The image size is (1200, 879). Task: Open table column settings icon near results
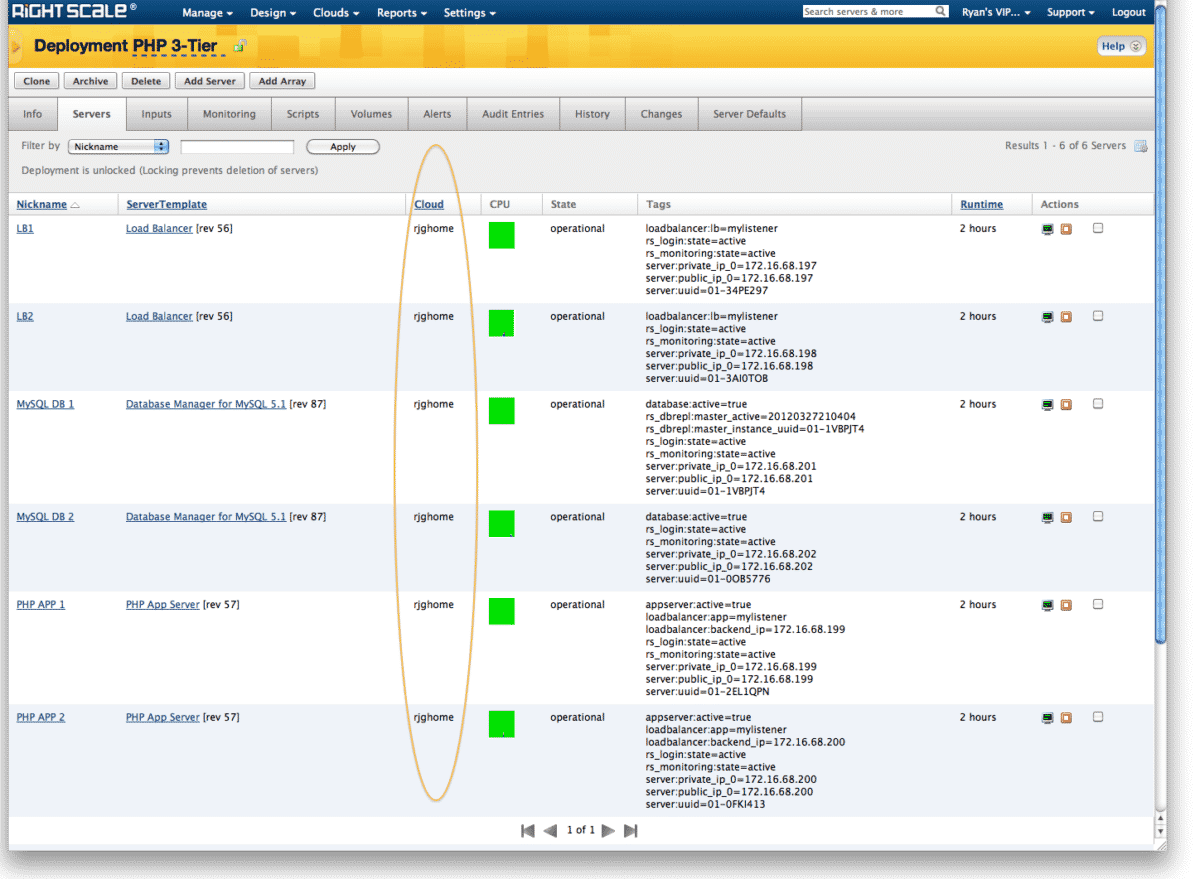click(x=1140, y=146)
